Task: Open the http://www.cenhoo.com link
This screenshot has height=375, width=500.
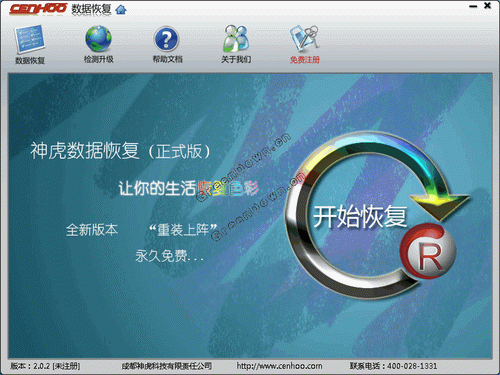Action: [279, 366]
